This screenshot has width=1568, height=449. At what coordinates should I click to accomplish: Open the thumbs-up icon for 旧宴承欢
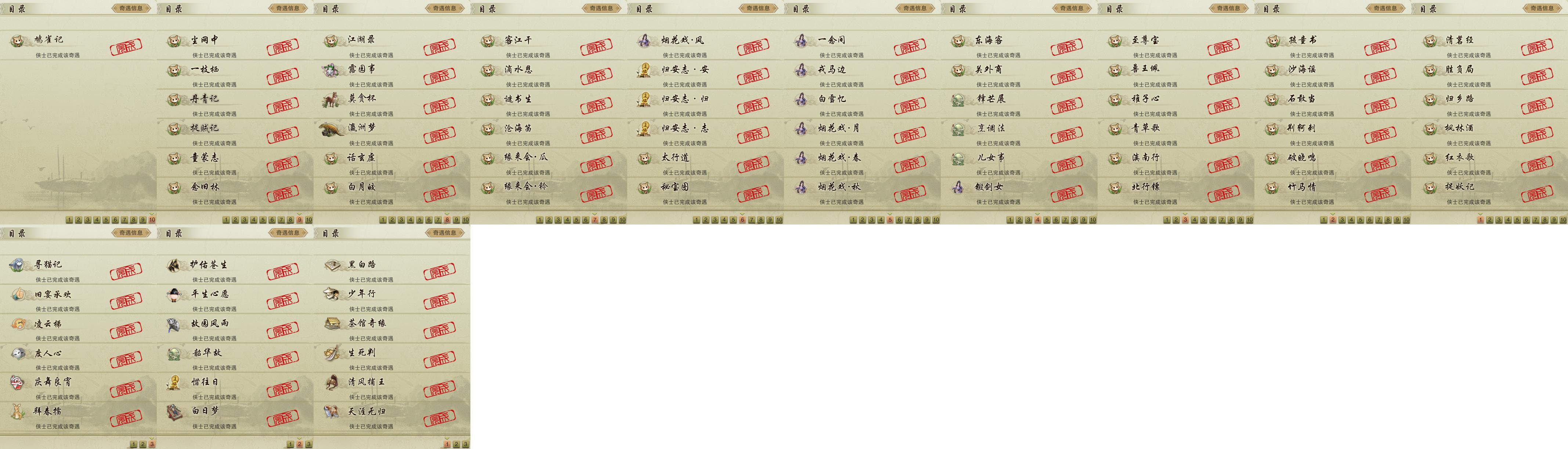click(18, 295)
